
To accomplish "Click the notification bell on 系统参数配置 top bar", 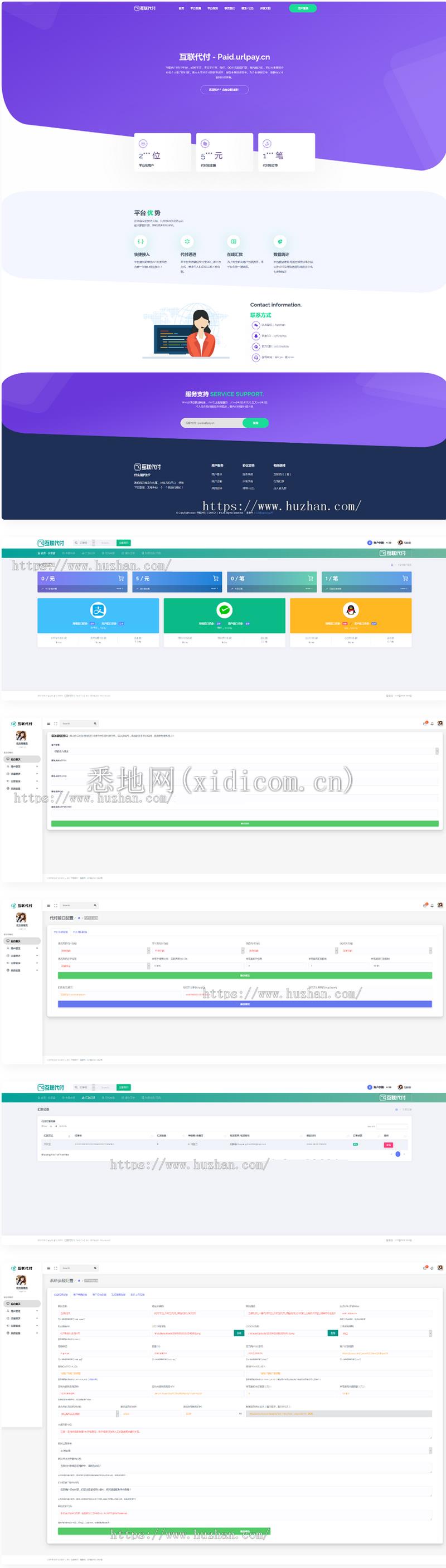I will (x=432, y=1268).
